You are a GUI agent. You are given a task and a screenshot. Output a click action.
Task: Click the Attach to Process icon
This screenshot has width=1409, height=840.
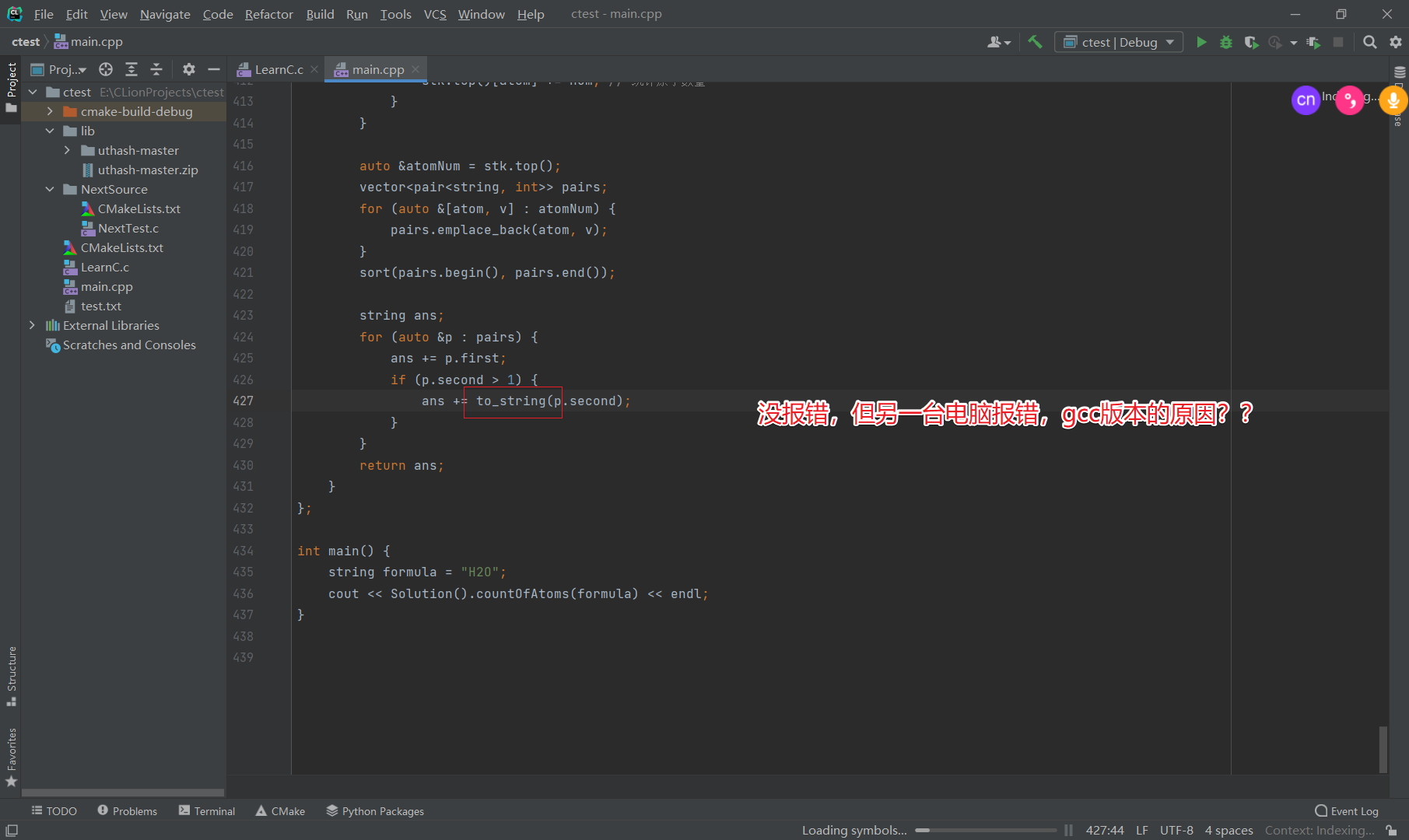pos(1313,42)
